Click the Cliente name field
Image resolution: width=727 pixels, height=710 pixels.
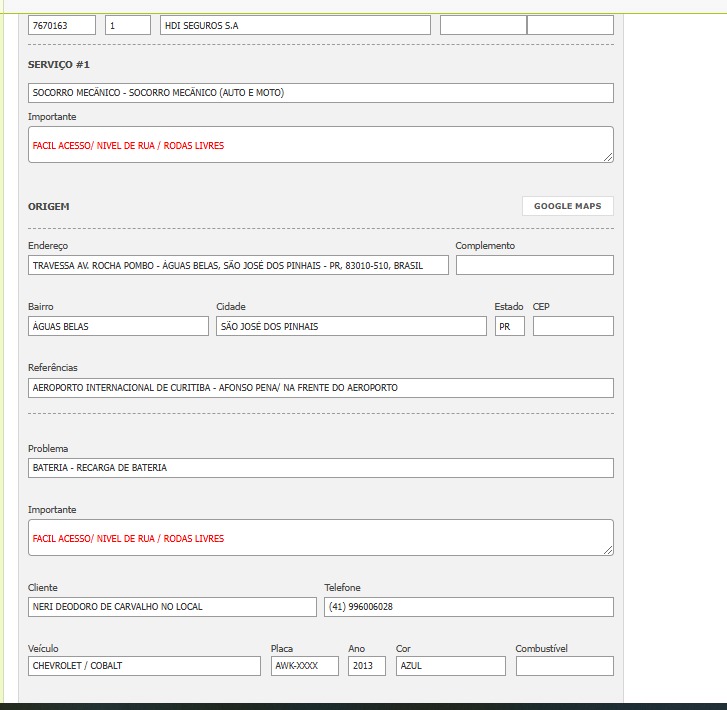tap(171, 607)
